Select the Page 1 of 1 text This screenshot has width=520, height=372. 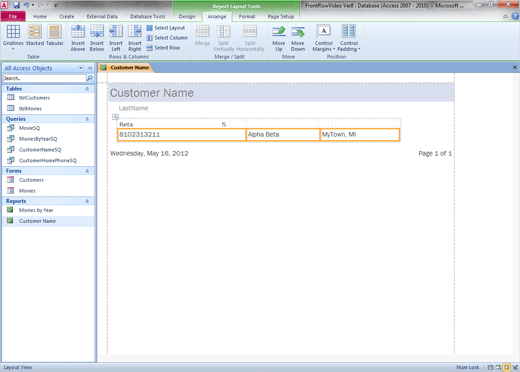pos(435,154)
